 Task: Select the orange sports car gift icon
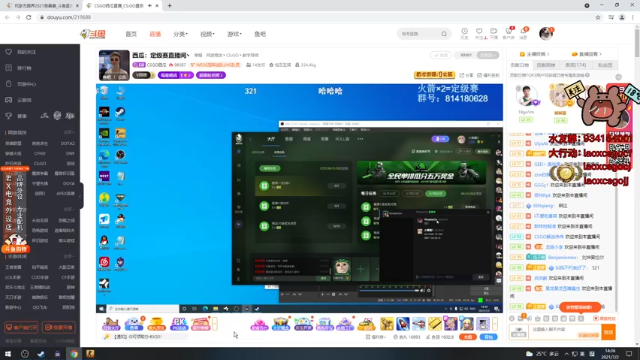366,324
